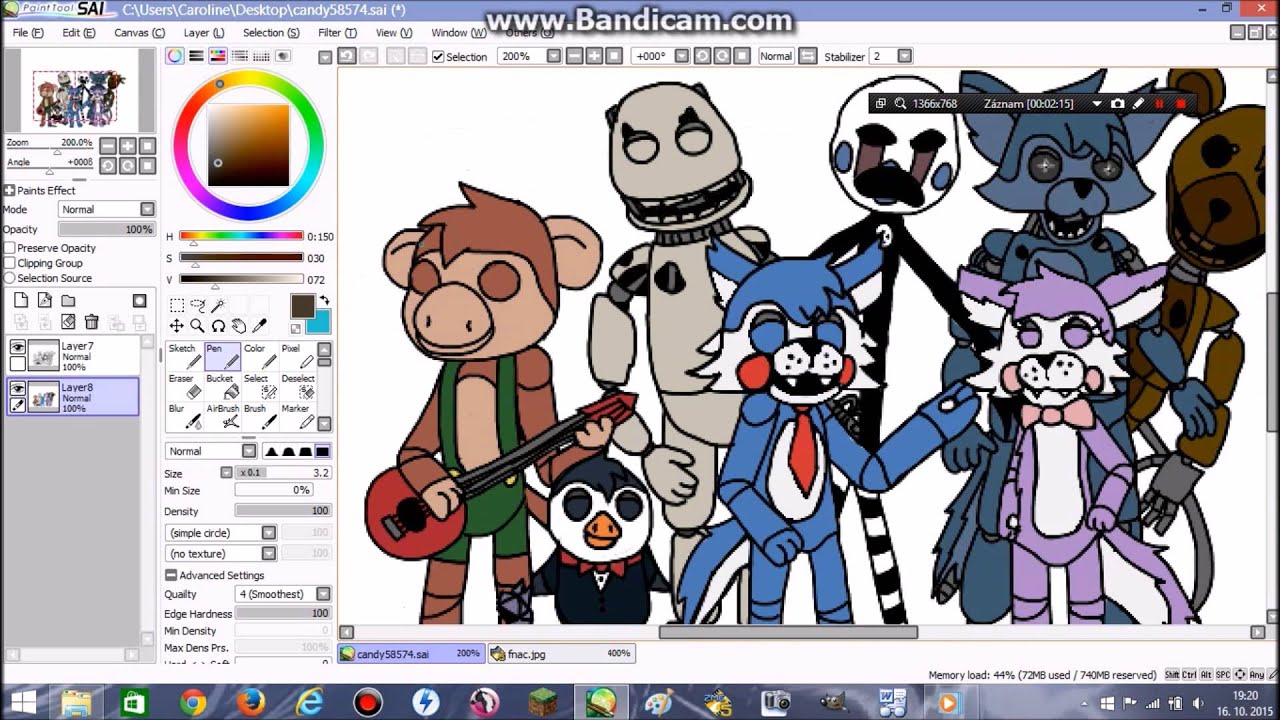Delete the selected layer with trash icon
Screen dimensions: 1280x720
click(x=91, y=322)
